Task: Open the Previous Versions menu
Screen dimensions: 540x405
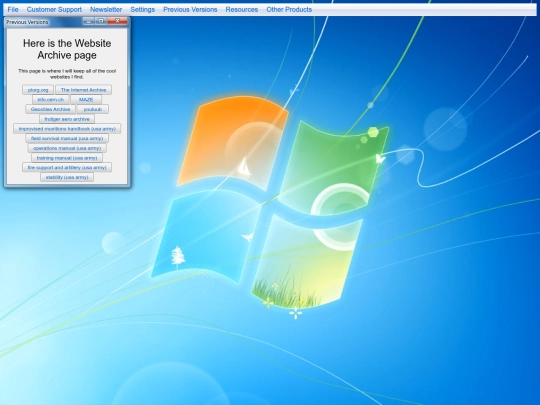Action: click(190, 10)
